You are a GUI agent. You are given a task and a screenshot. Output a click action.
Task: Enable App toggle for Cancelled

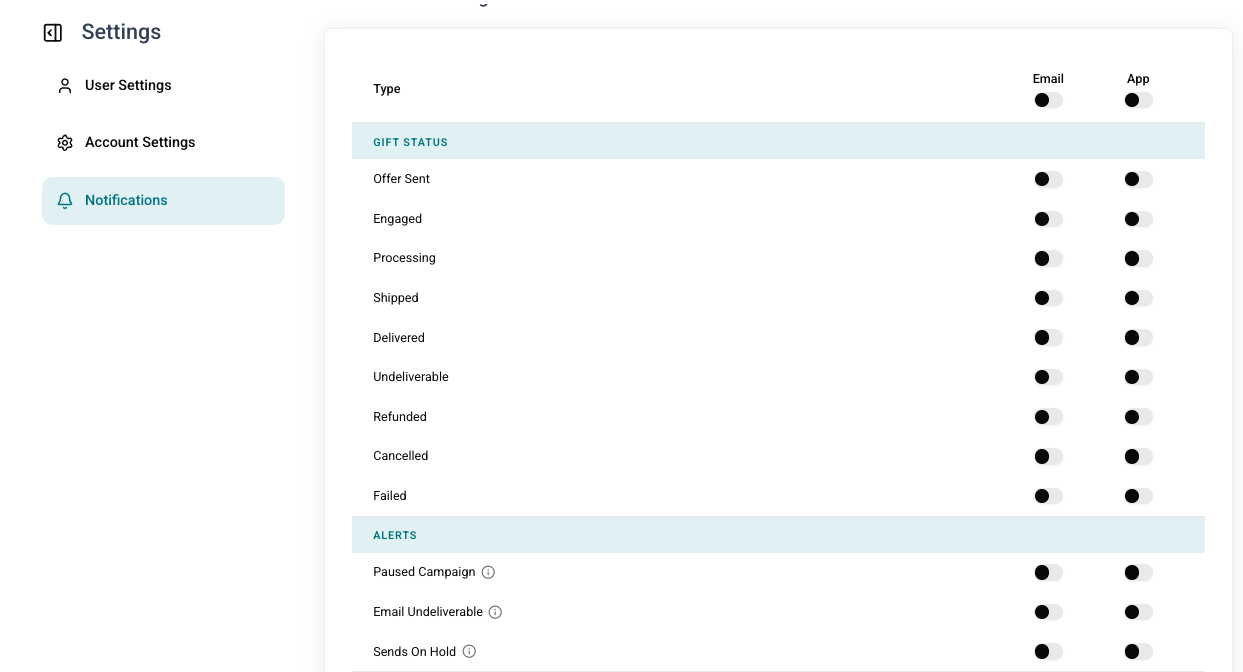click(x=1138, y=456)
